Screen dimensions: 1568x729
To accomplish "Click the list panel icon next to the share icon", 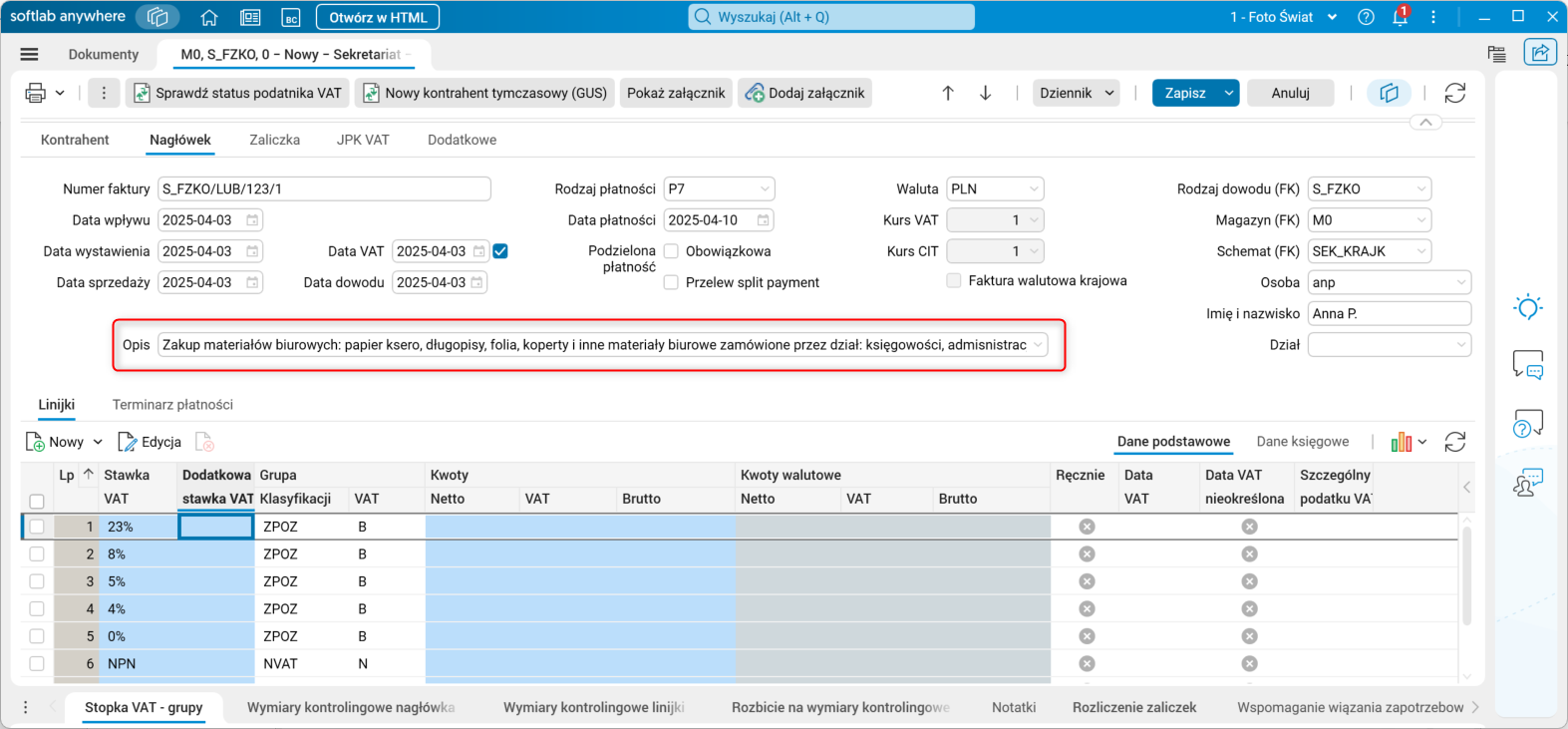I will (1496, 54).
